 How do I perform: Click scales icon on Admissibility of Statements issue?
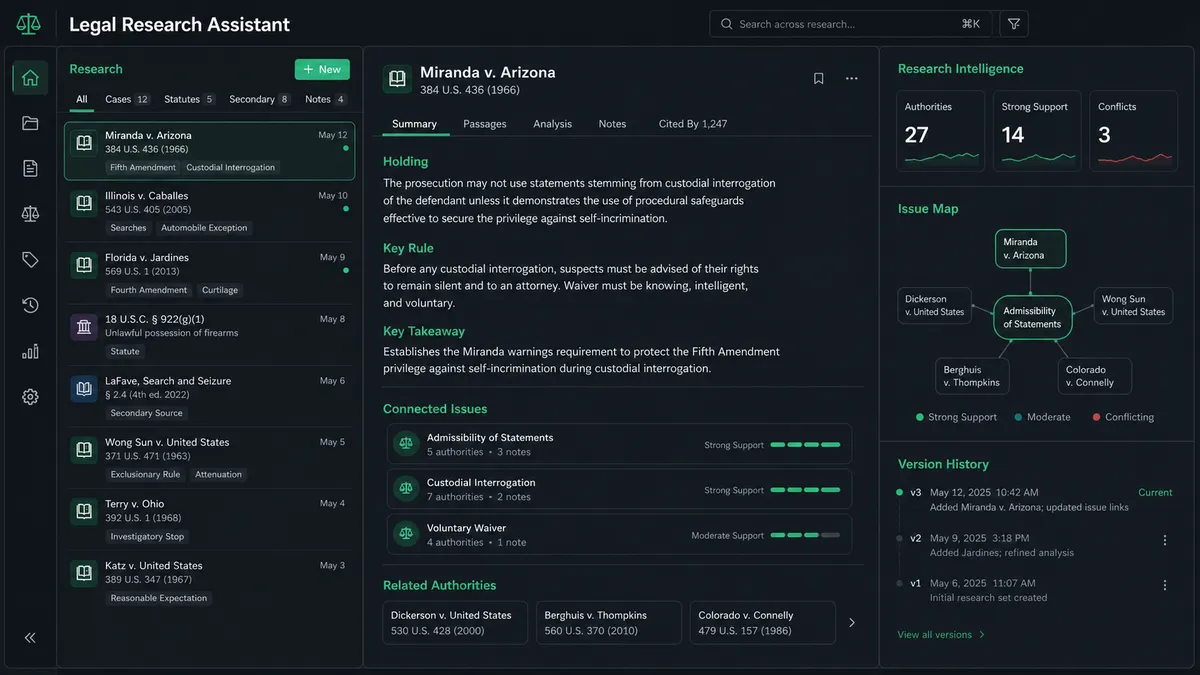pyautogui.click(x=406, y=444)
